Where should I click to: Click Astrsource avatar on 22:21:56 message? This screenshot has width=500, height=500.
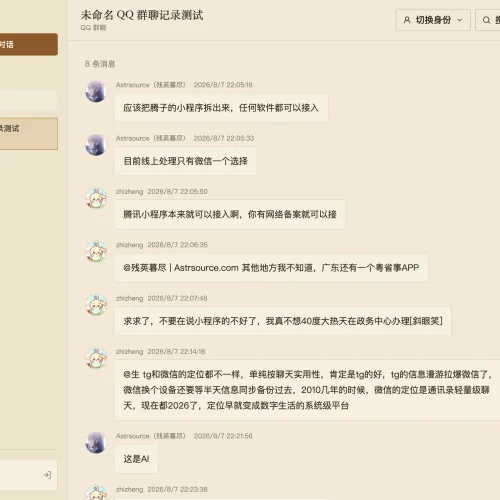(96, 442)
